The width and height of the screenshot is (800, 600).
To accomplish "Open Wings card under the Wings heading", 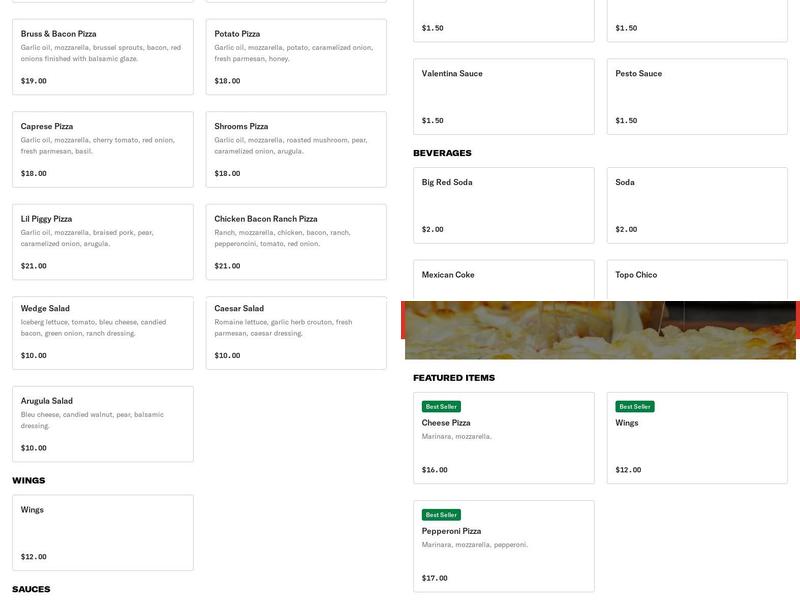I will [x=102, y=532].
